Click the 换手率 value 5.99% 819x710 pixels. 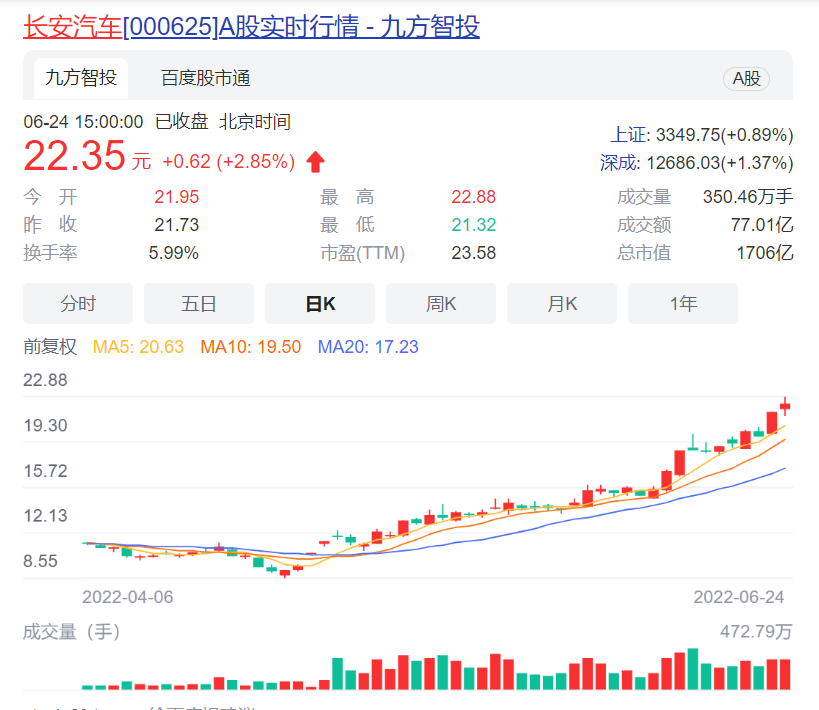[173, 253]
